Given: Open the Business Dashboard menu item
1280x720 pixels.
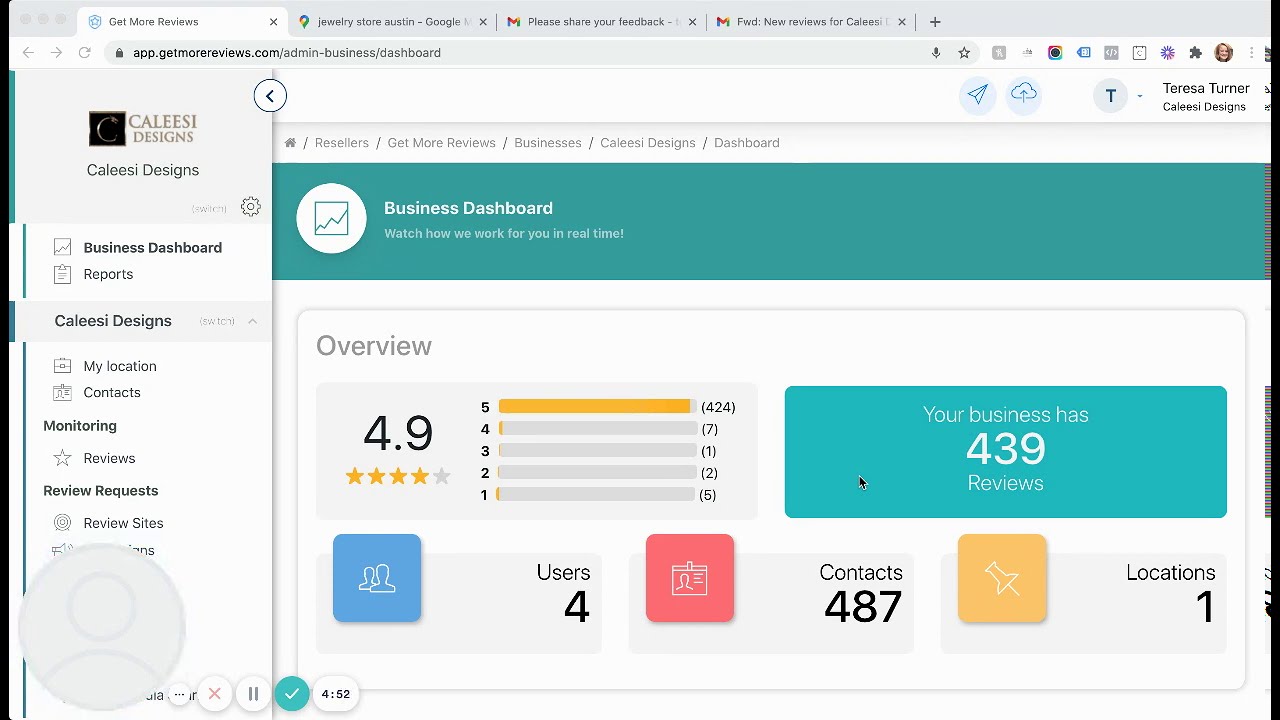Looking at the screenshot, I should coord(153,248).
